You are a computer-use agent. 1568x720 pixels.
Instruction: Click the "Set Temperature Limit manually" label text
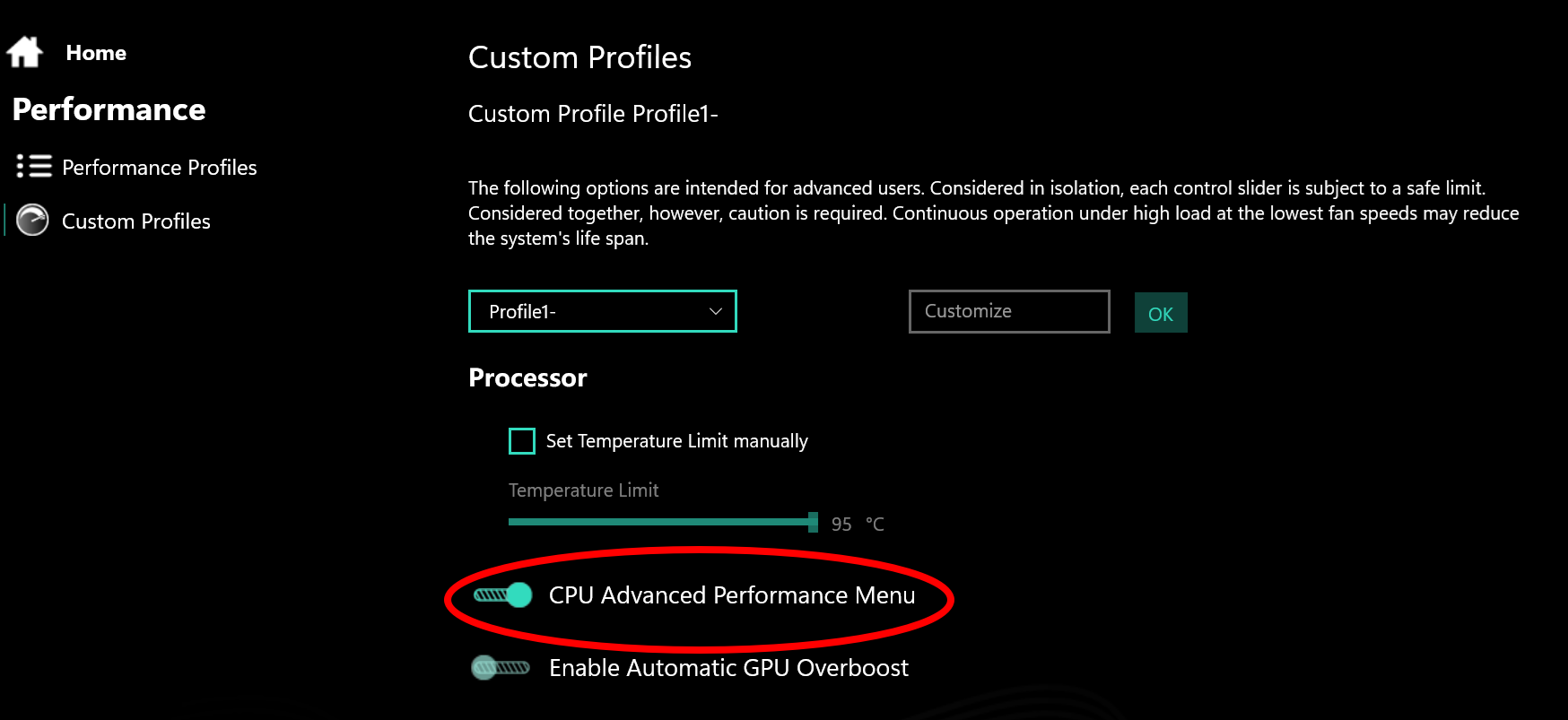click(x=676, y=441)
